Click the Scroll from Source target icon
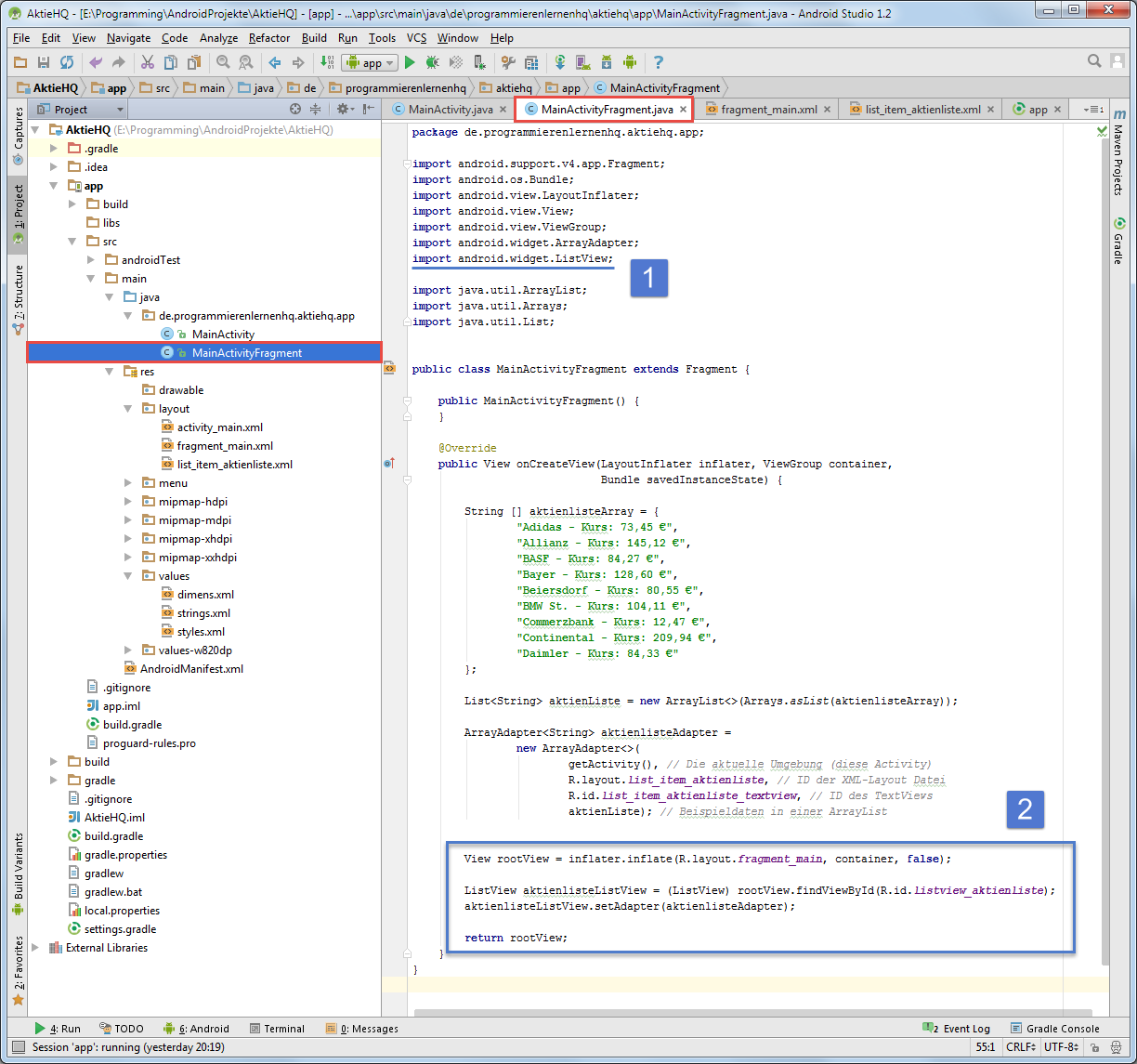Image resolution: width=1137 pixels, height=1064 pixels. (x=295, y=109)
